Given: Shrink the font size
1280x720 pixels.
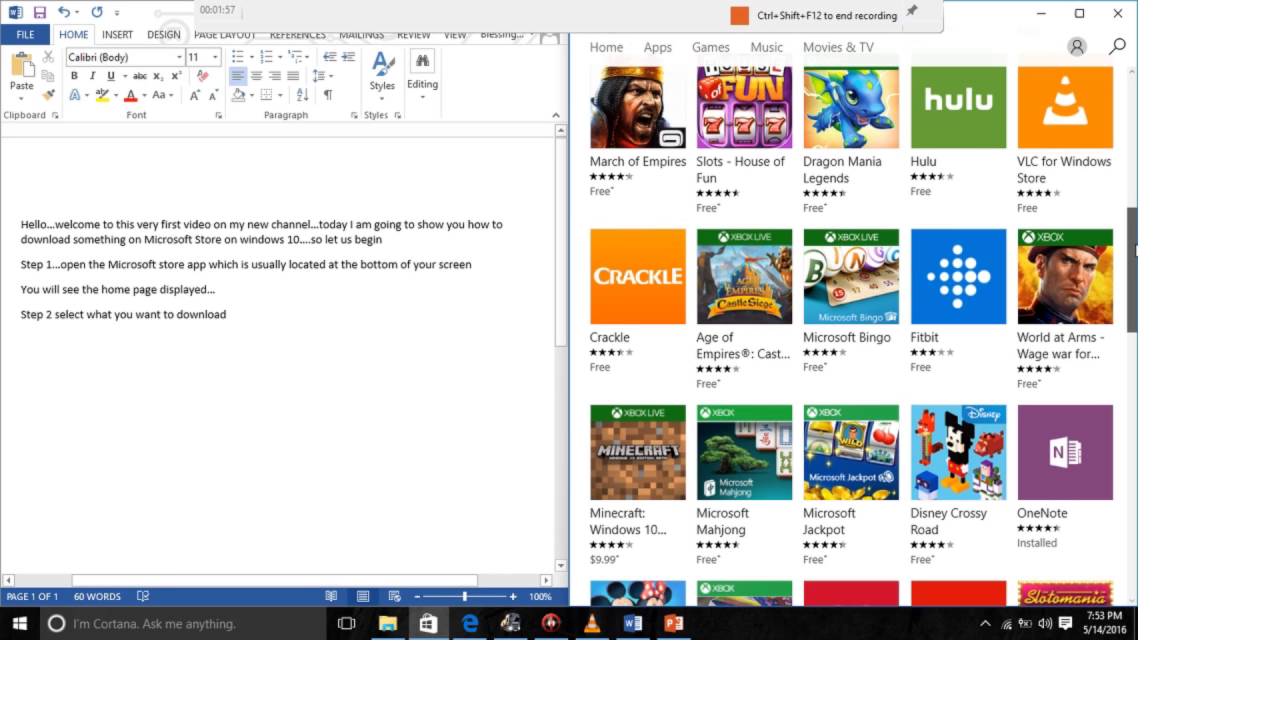Looking at the screenshot, I should [213, 95].
